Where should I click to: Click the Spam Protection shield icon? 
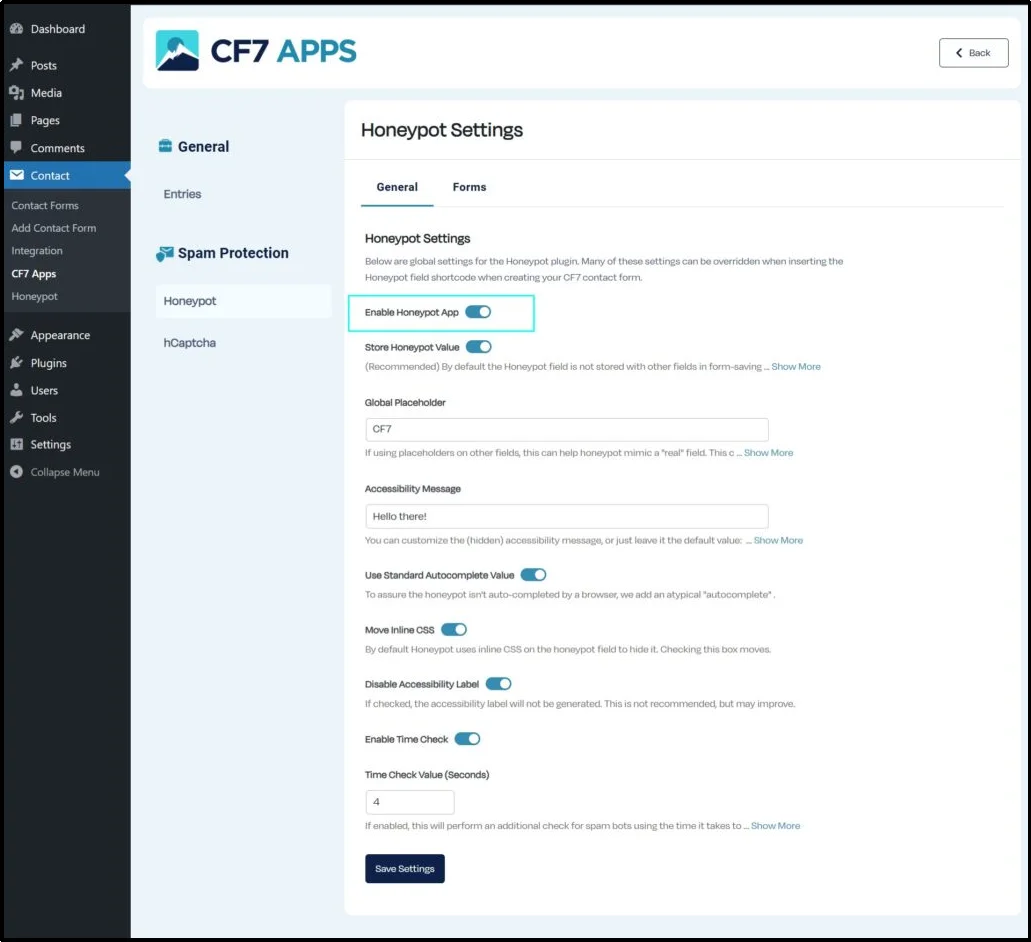click(163, 253)
